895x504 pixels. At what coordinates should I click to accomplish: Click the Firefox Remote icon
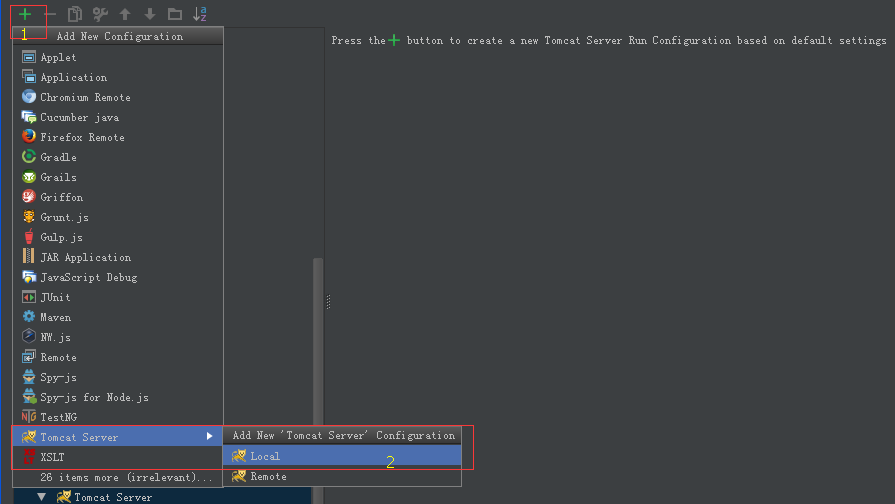pyautogui.click(x=29, y=136)
